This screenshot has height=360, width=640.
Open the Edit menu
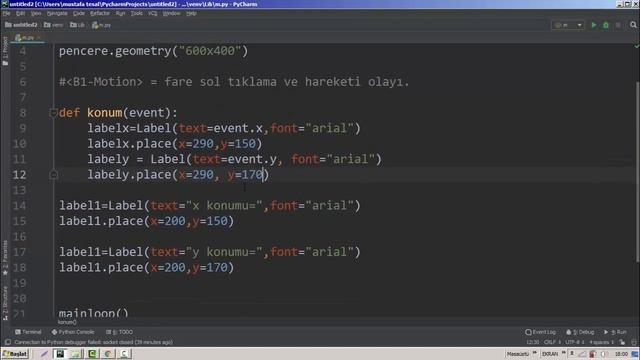[x=20, y=13]
